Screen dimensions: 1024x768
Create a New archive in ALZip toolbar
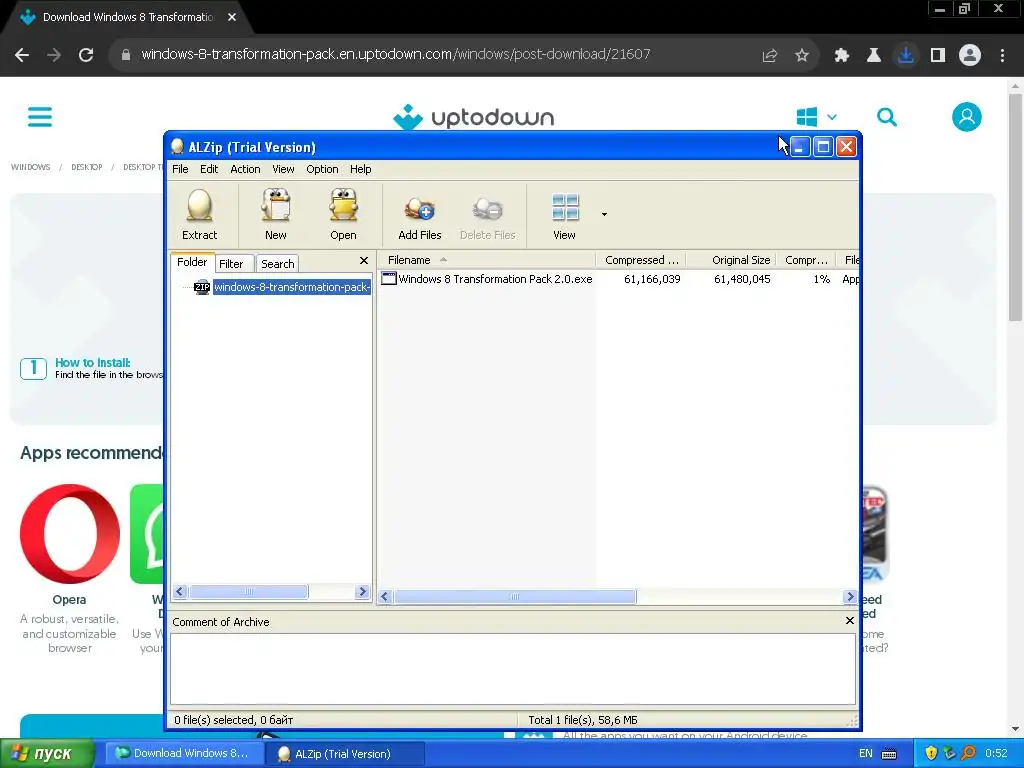tap(276, 214)
